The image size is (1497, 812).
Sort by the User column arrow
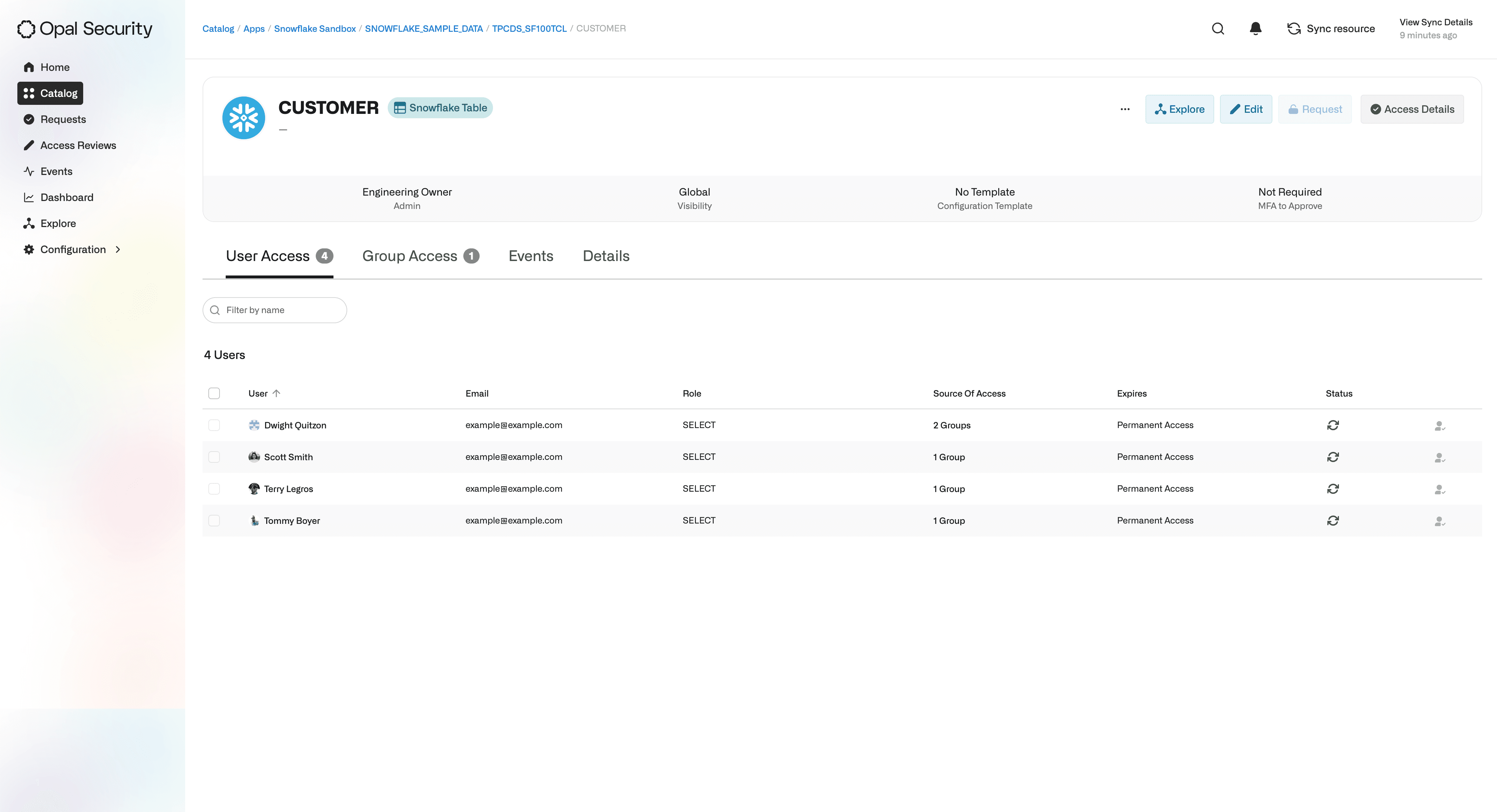(x=276, y=393)
